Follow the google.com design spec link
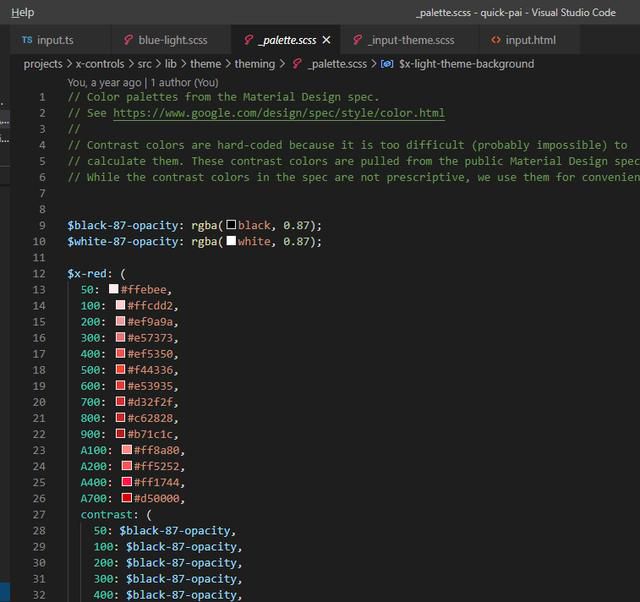This screenshot has height=602, width=640. 279,113
